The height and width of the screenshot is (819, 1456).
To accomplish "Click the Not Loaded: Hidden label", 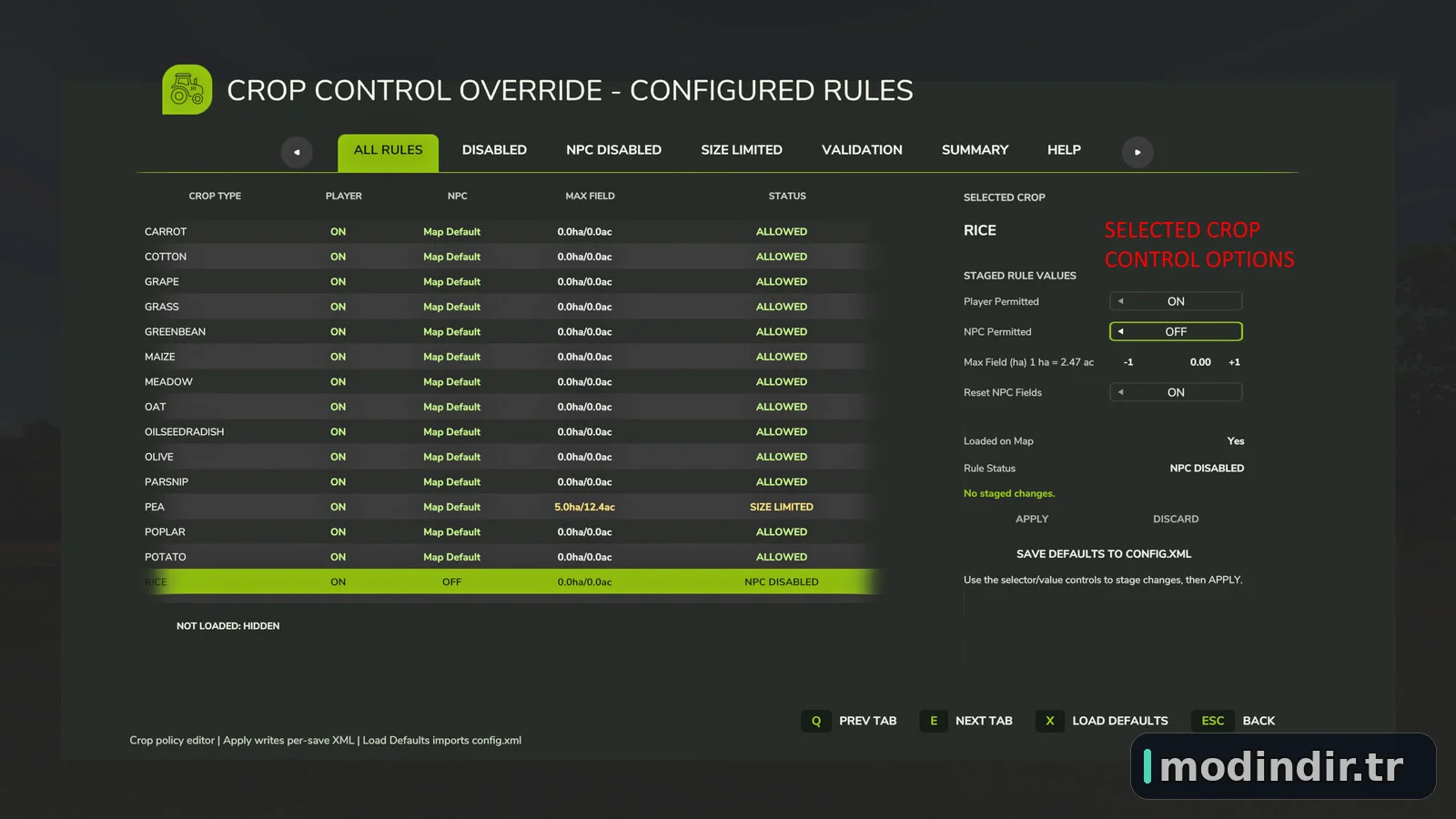I will [227, 626].
